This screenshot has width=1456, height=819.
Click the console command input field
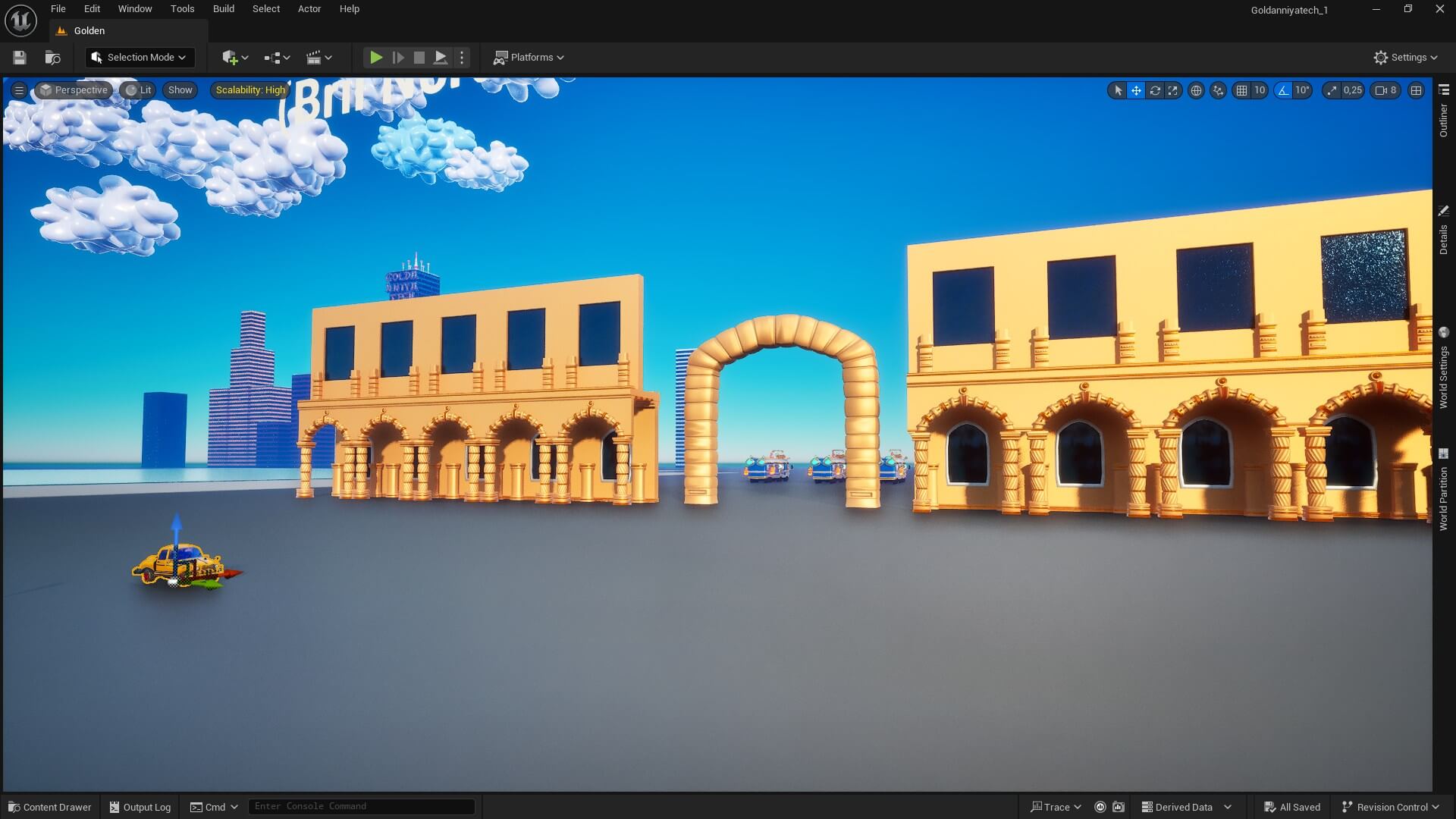coord(362,806)
